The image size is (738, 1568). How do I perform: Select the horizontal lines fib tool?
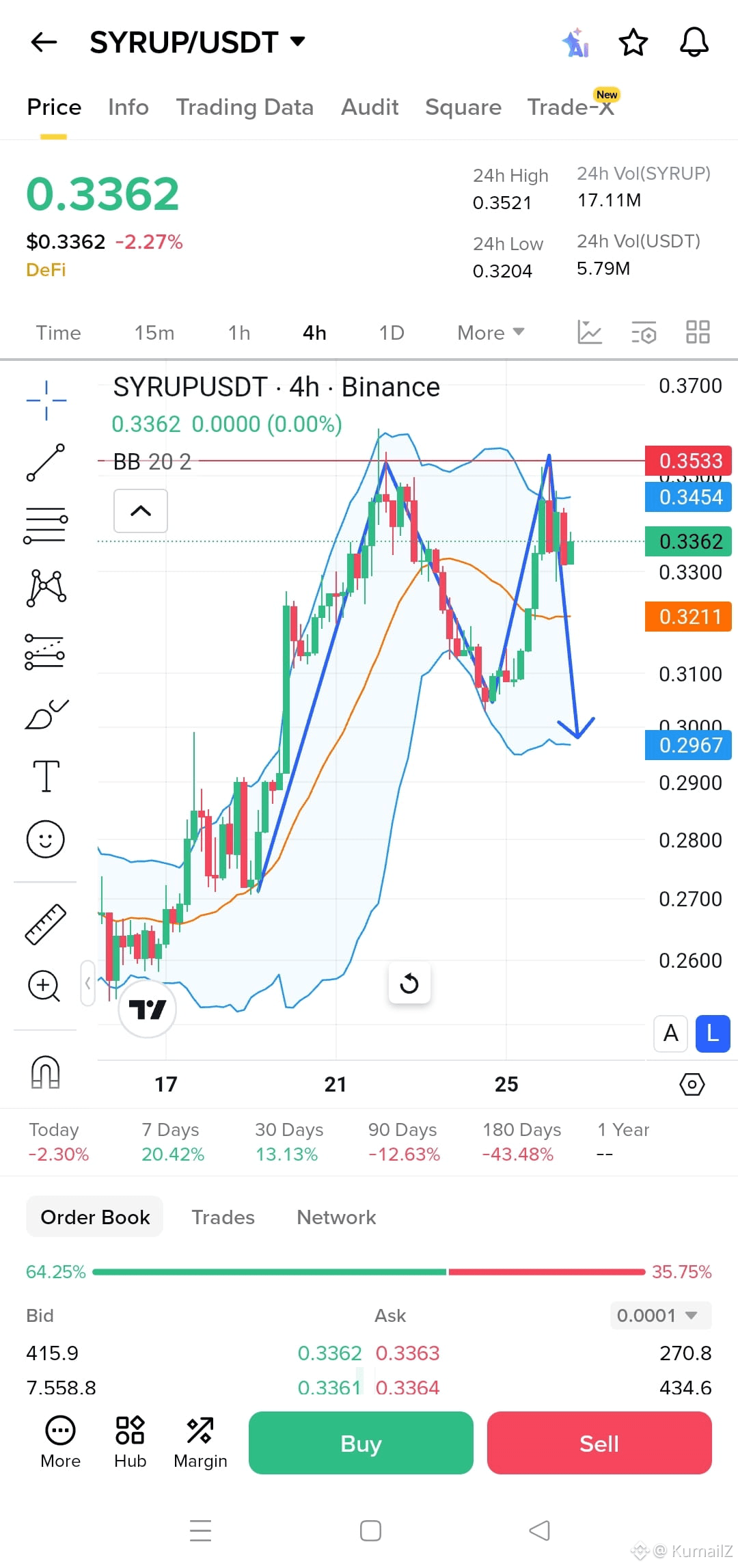coord(46,525)
